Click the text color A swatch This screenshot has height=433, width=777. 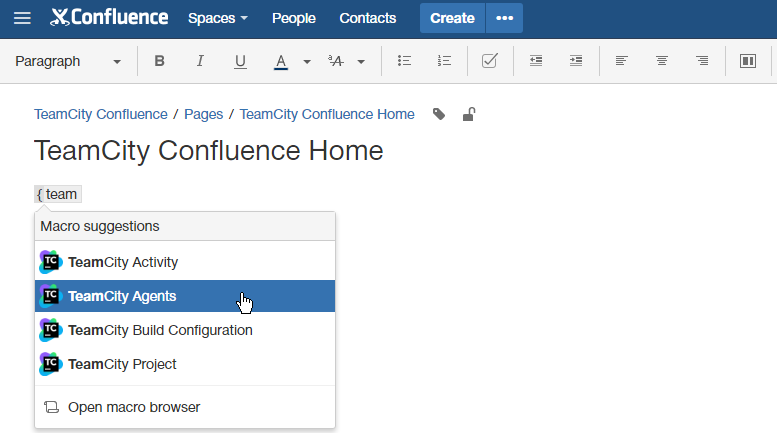[x=281, y=61]
